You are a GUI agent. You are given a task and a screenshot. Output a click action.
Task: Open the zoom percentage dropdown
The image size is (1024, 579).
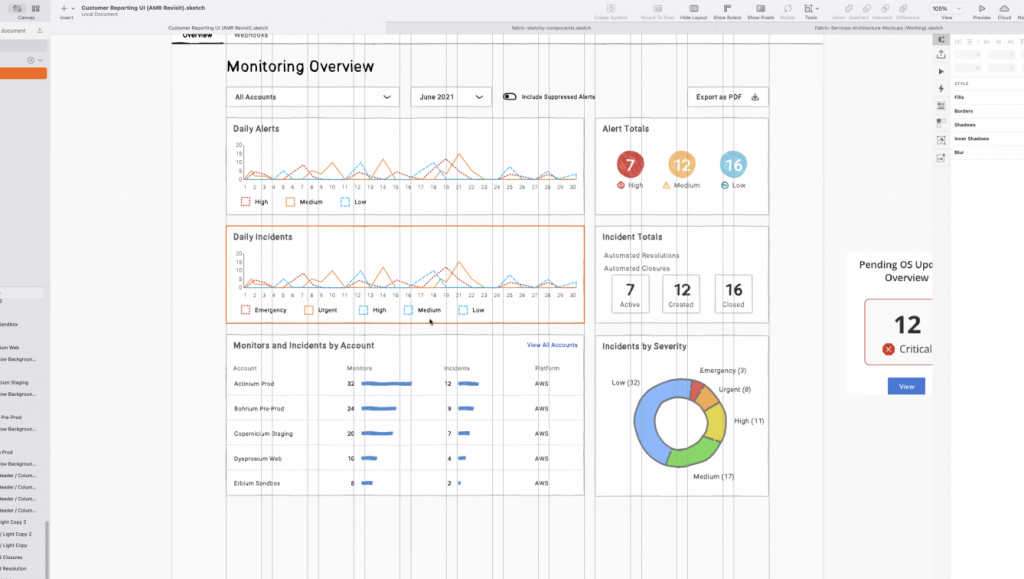click(946, 9)
